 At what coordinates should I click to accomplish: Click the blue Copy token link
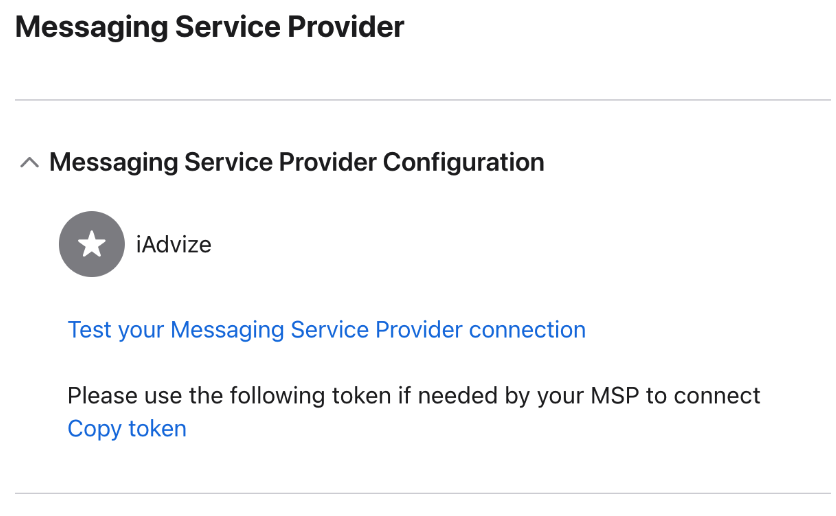[127, 429]
